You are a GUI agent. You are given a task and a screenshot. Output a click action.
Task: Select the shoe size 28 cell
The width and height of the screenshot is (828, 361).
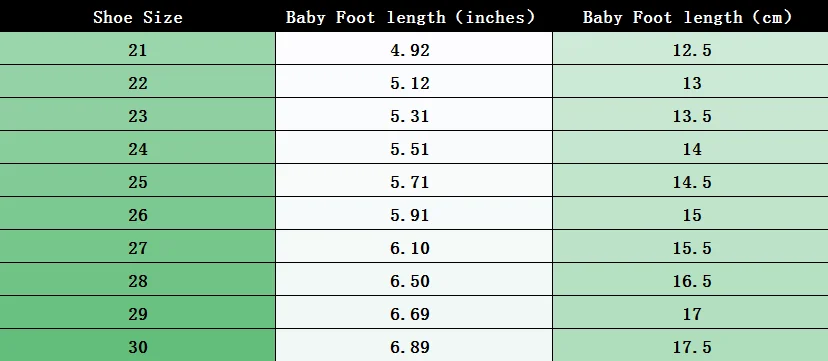coord(137,279)
